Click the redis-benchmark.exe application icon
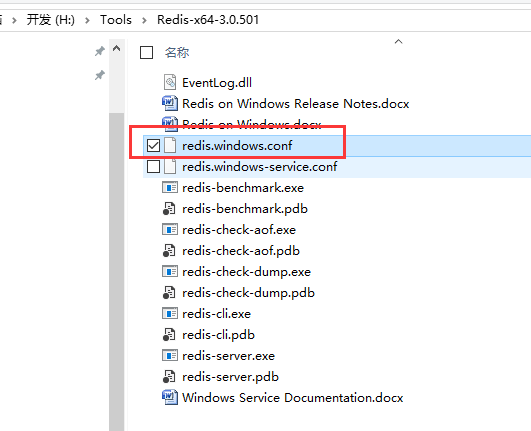Viewport: 531px width, 431px height. click(x=170, y=188)
